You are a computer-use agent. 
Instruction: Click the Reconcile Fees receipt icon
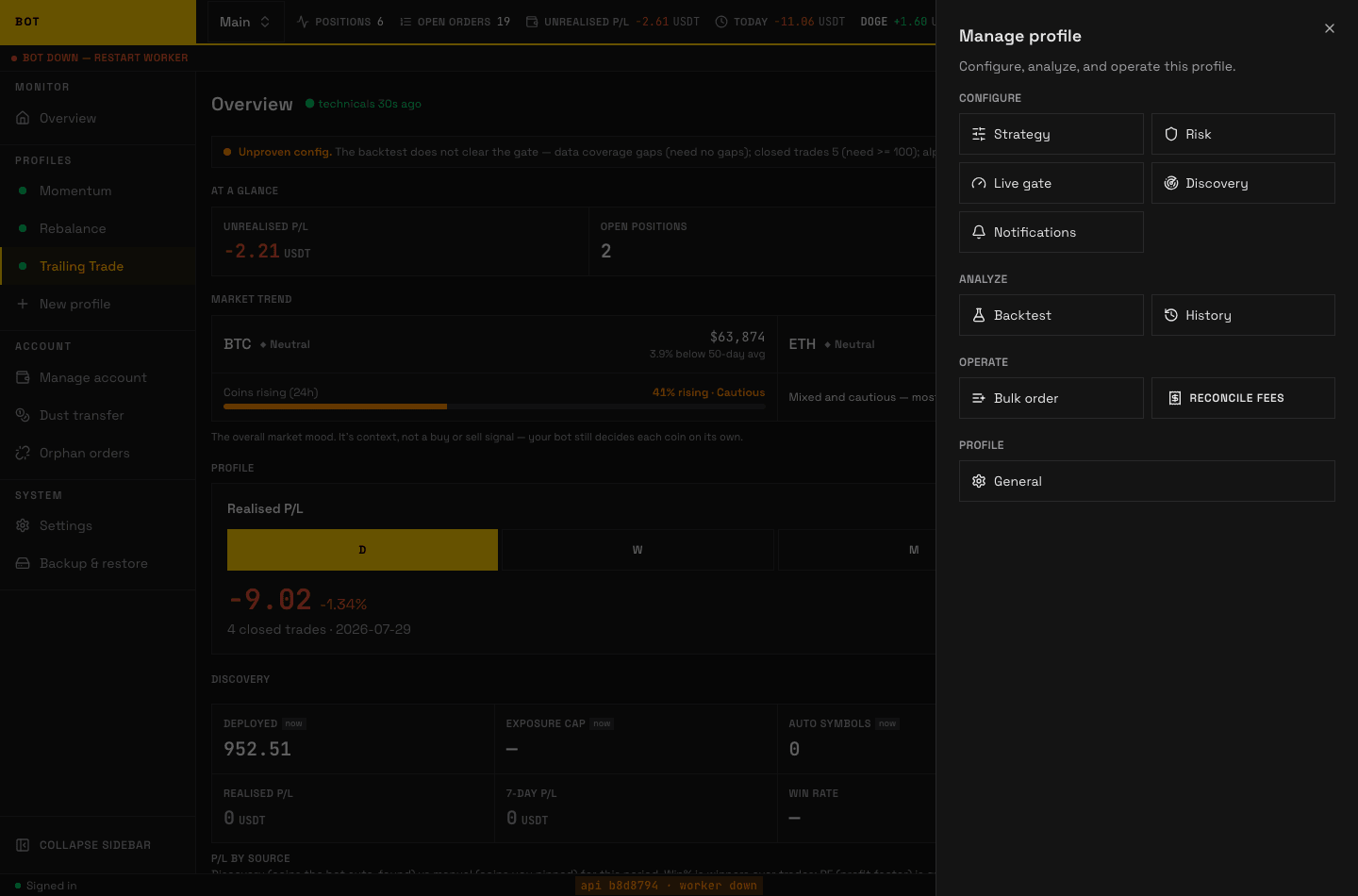click(1175, 398)
